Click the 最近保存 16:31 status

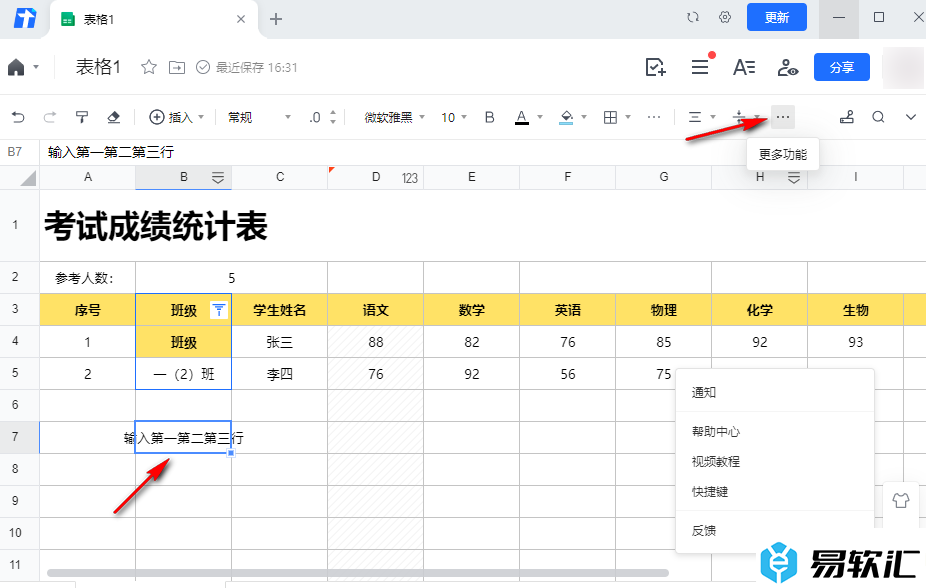click(x=256, y=67)
